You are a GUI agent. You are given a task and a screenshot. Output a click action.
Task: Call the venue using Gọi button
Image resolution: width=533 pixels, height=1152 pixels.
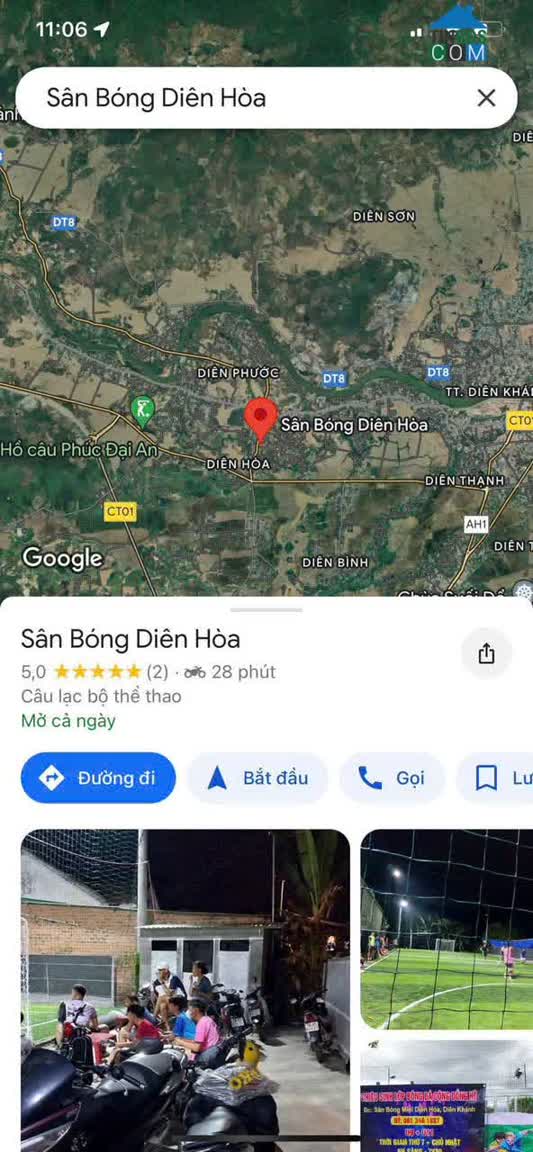[392, 777]
